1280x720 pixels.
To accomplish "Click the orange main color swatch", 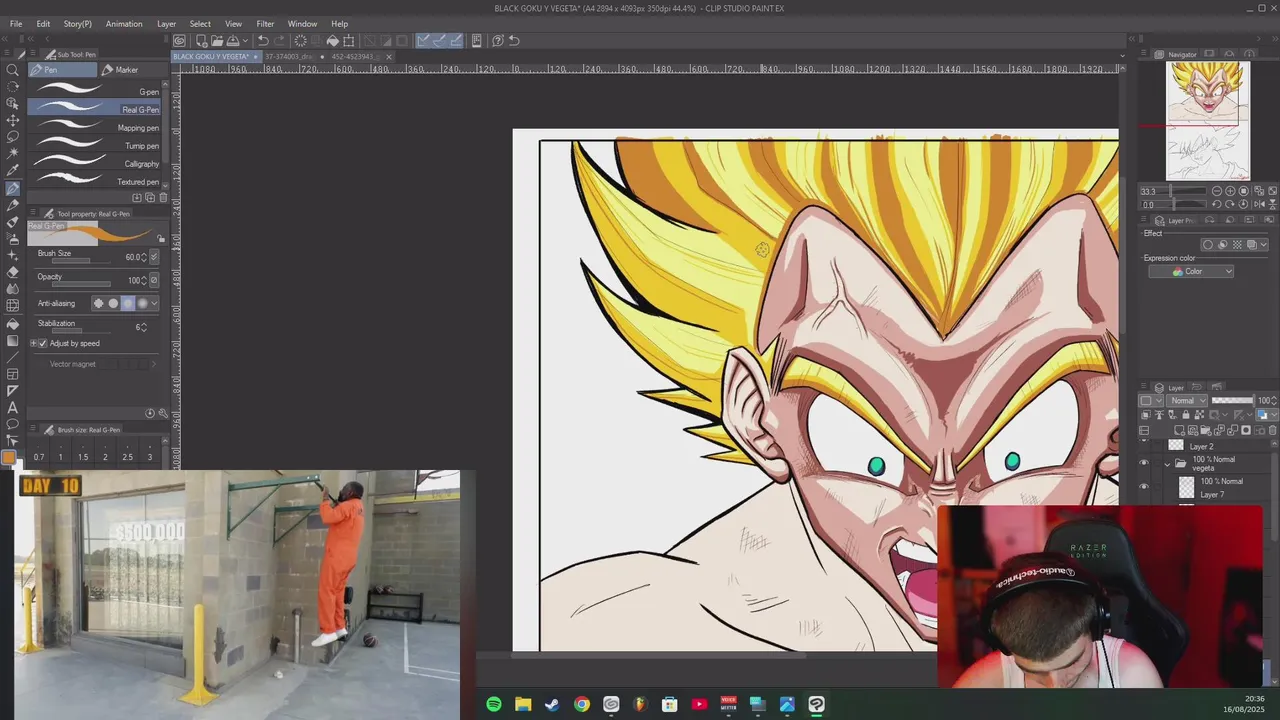I will 8,457.
